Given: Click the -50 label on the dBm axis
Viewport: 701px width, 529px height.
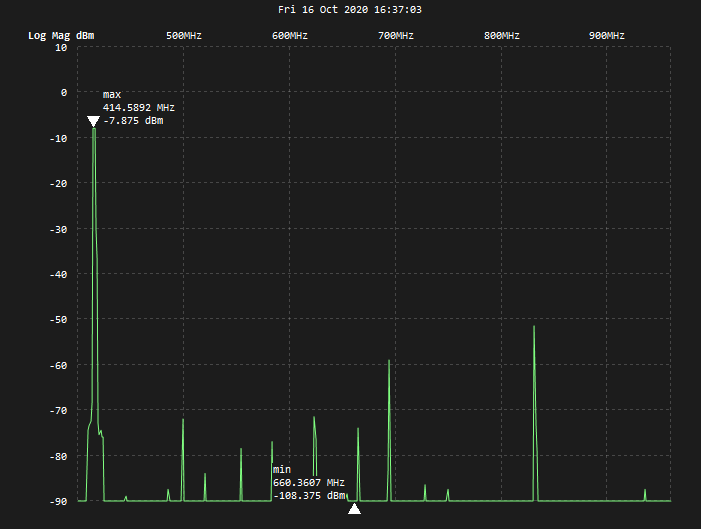Looking at the screenshot, I should coord(57,320).
